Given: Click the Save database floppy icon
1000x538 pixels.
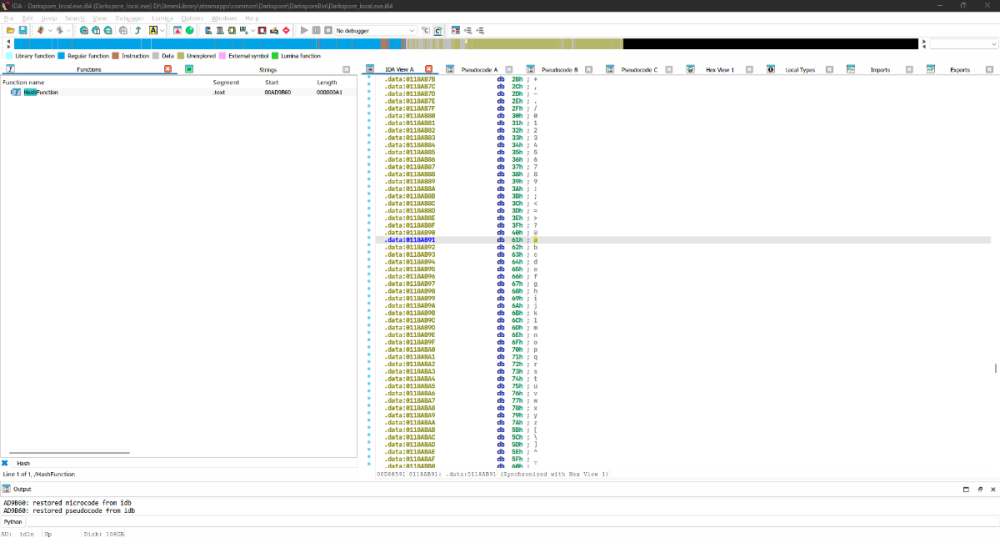Looking at the screenshot, I should click(21, 31).
